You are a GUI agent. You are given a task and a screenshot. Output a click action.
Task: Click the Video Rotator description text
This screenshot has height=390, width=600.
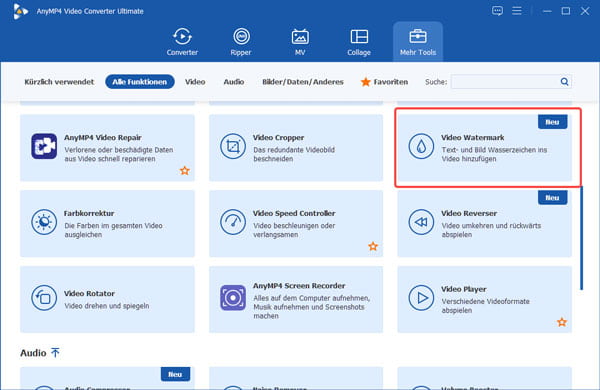pos(106,306)
